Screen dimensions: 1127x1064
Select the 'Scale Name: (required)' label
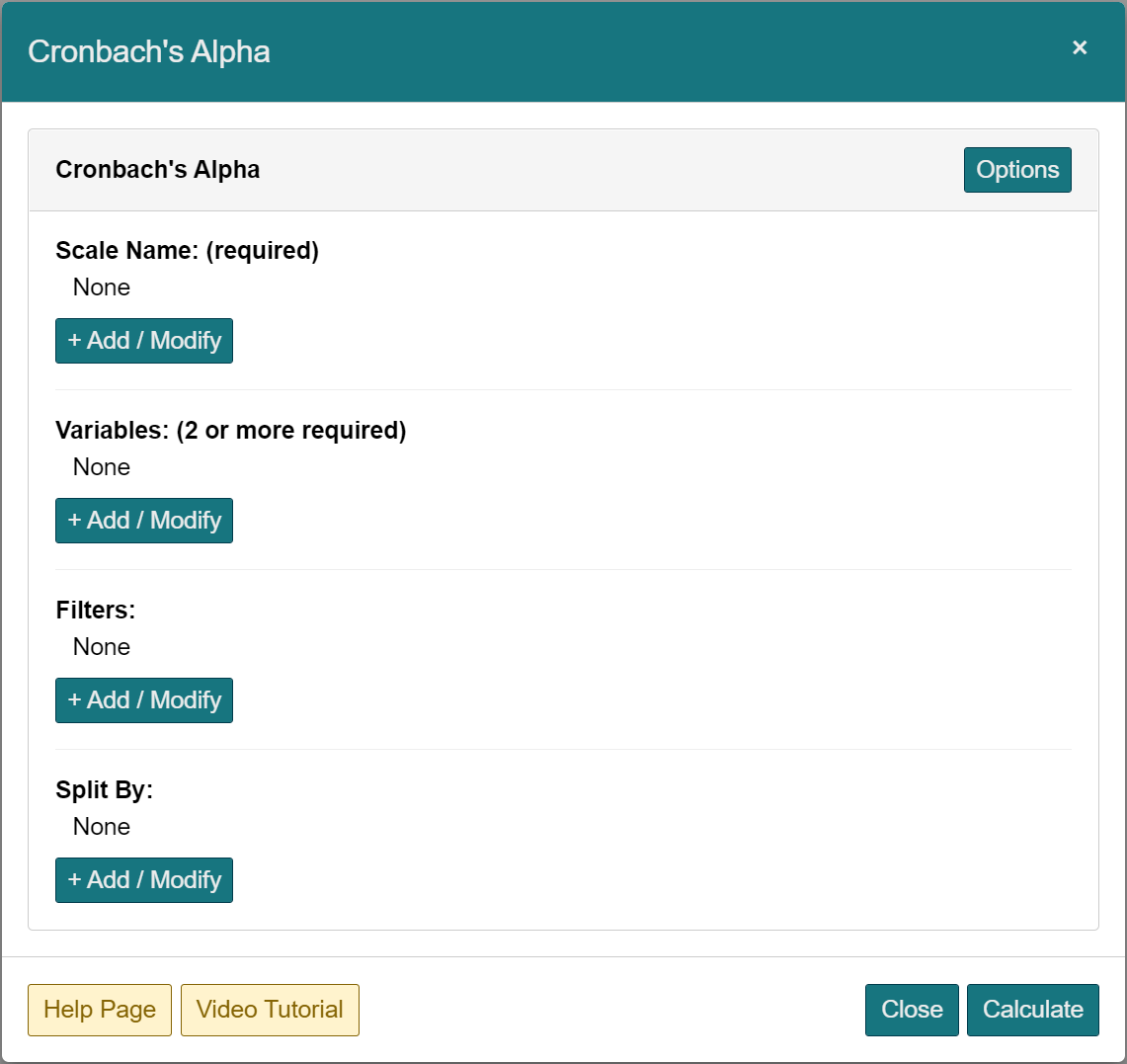click(188, 251)
